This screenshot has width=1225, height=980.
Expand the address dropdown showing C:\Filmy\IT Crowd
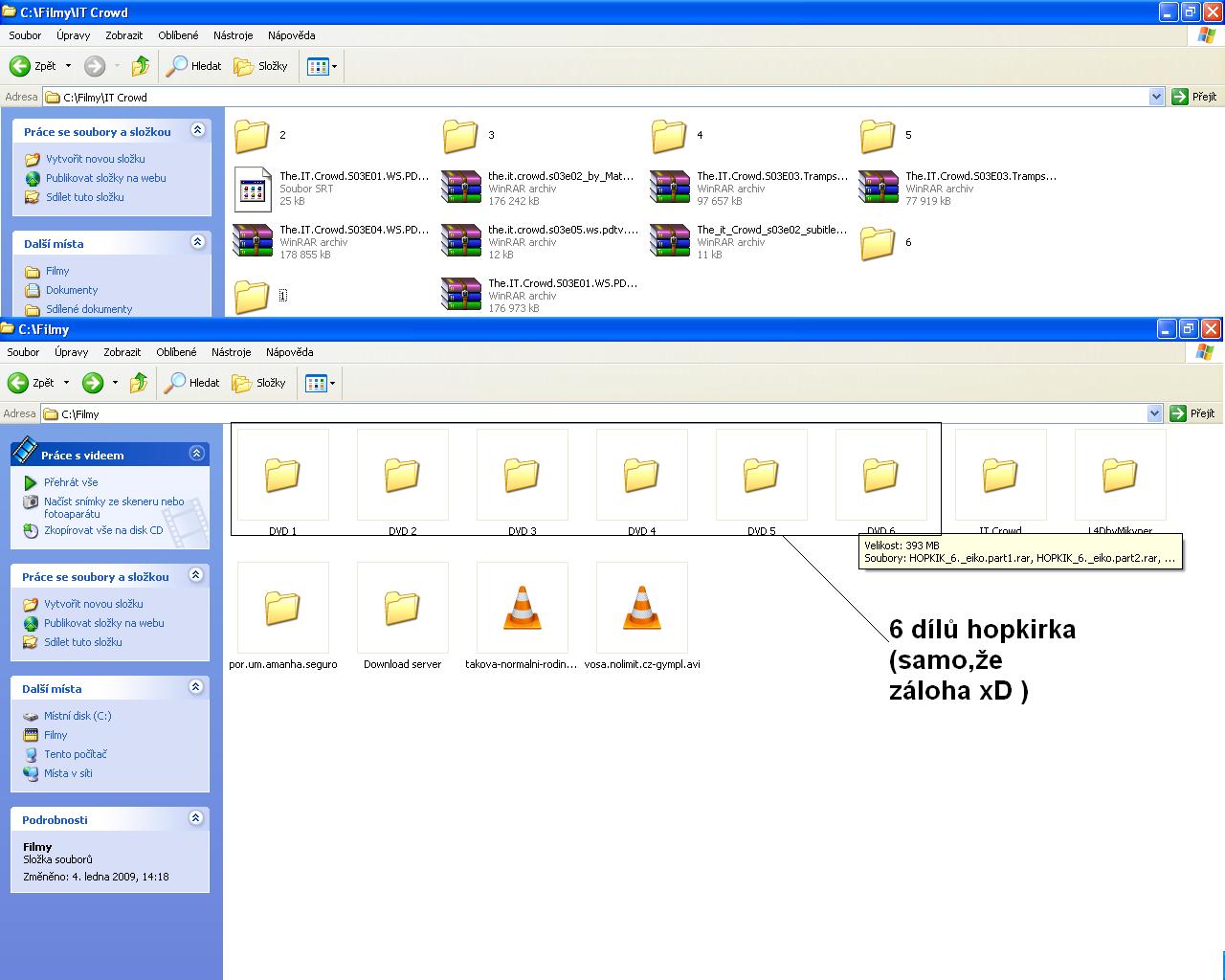pos(1156,97)
